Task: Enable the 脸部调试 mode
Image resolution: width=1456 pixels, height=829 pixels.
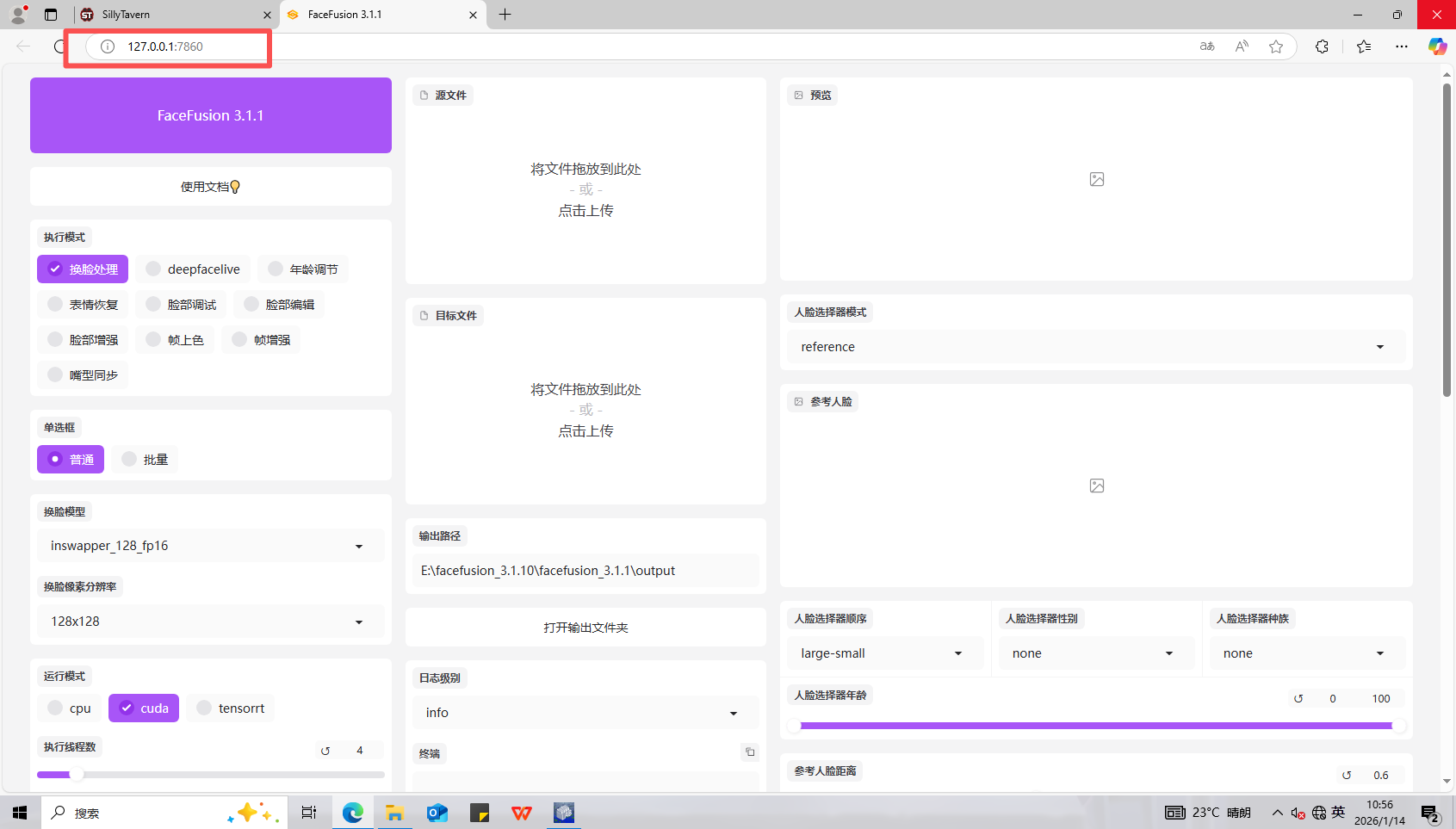Action: click(181, 305)
